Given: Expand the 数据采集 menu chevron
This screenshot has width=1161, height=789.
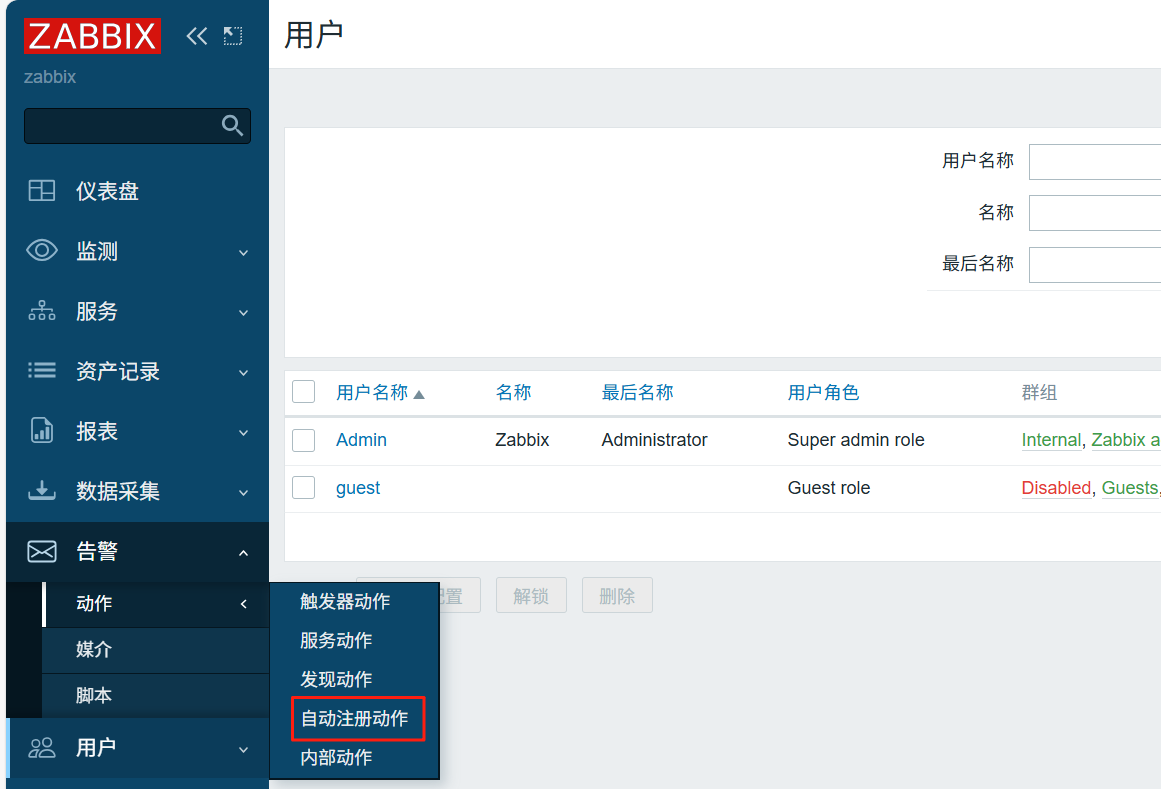Looking at the screenshot, I should coord(244,492).
